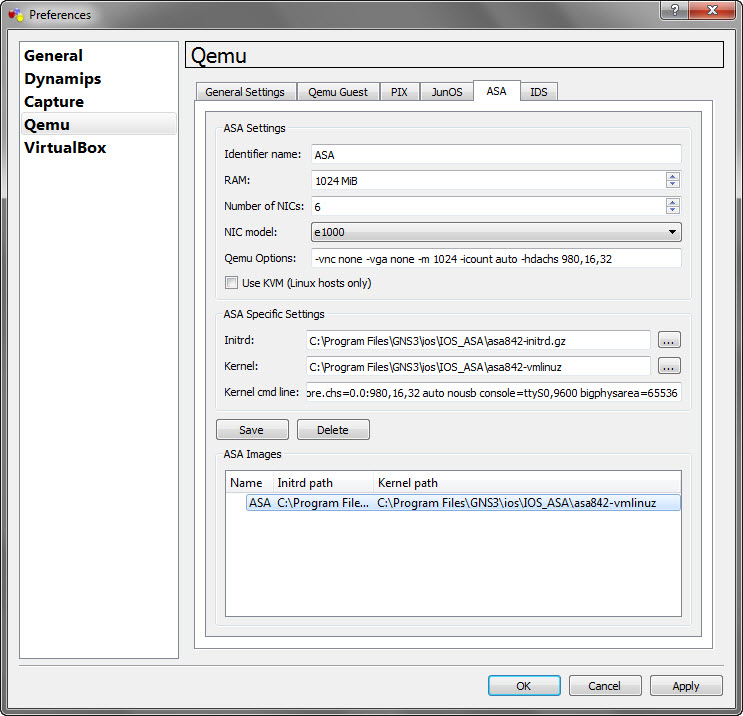The image size is (743, 716).
Task: Select Qemu in the sidebar
Action: [x=99, y=124]
